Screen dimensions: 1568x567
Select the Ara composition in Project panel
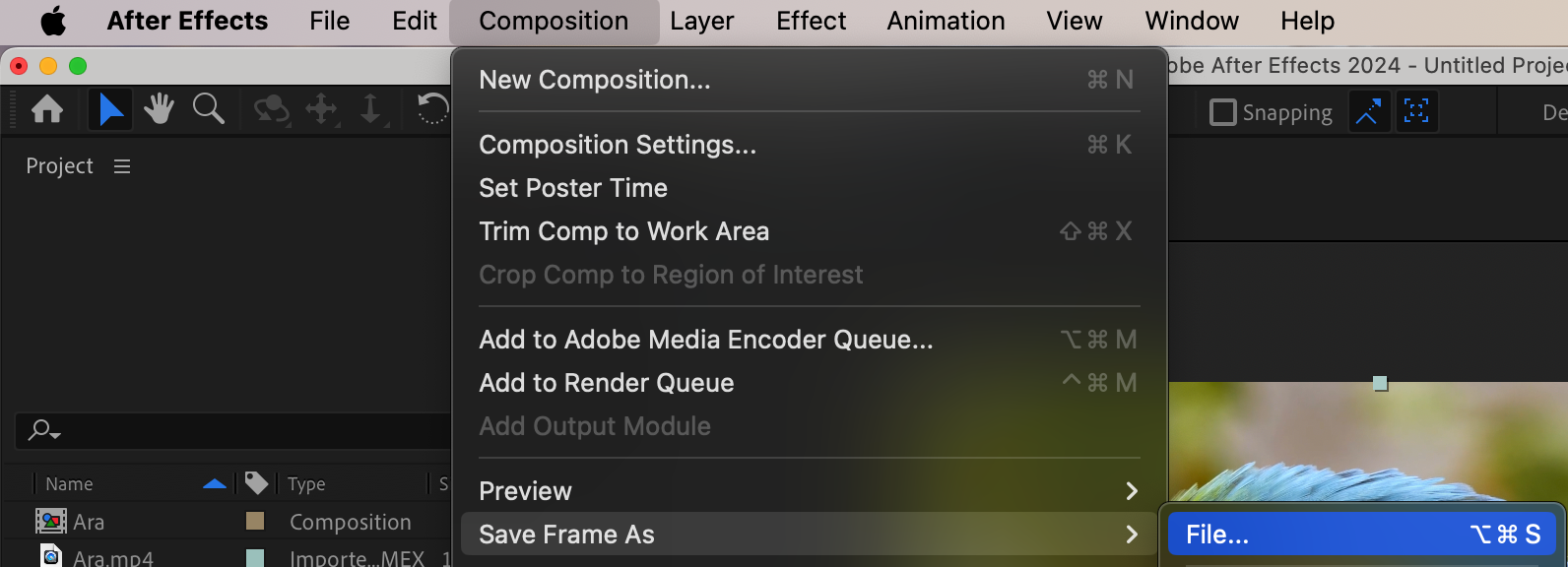[x=89, y=522]
